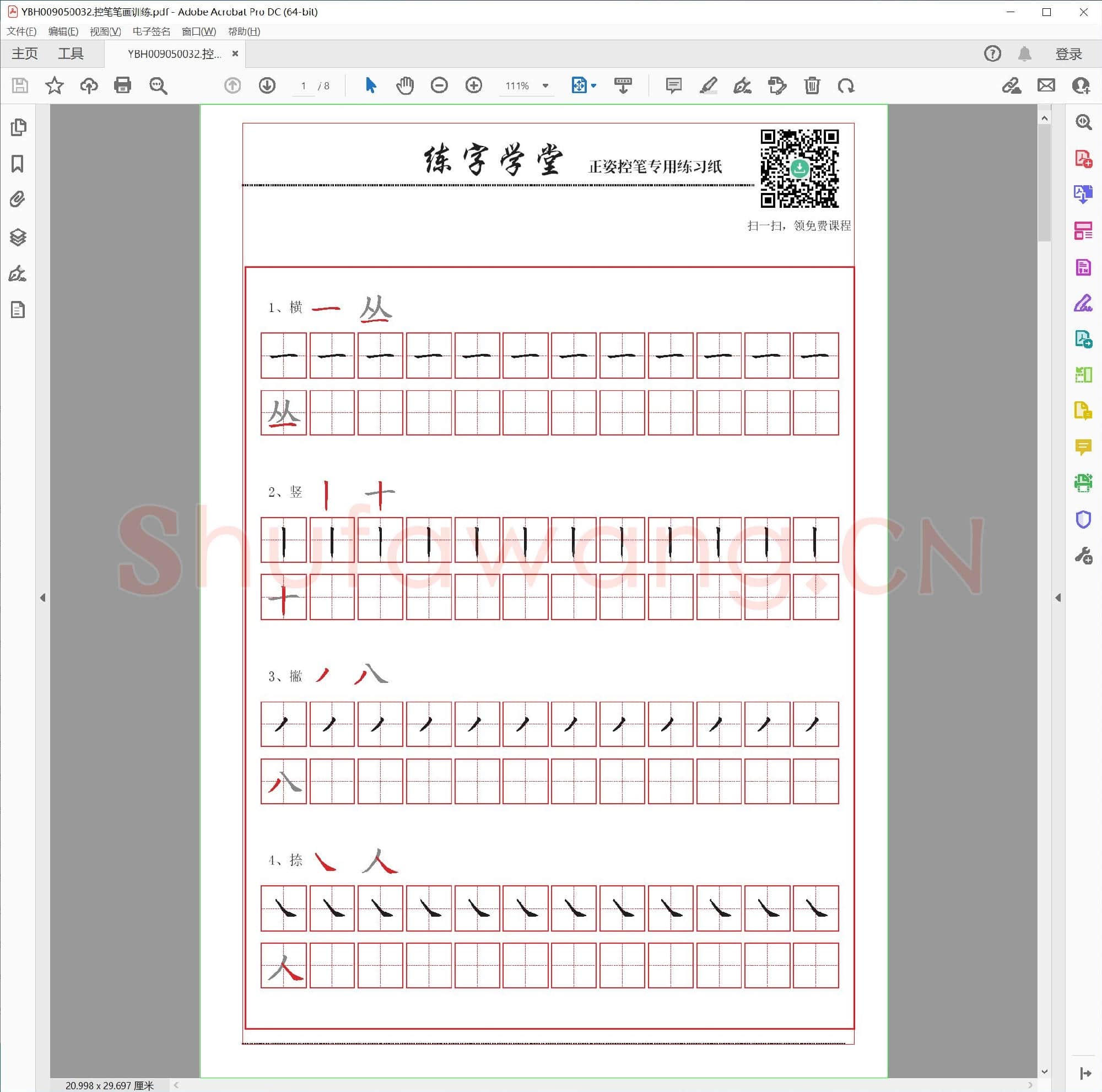Show the Layers panel
This screenshot has width=1102, height=1092.
point(18,237)
